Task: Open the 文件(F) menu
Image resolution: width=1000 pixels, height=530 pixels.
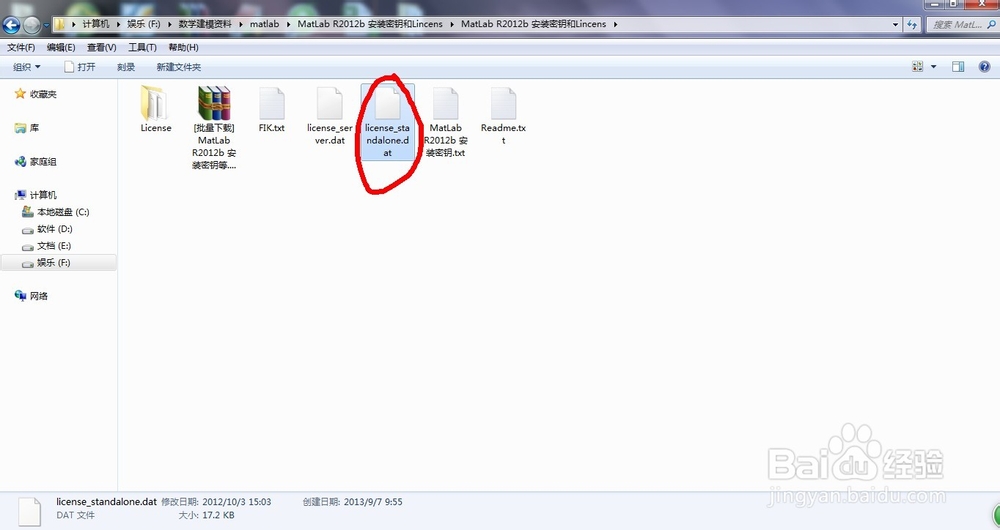Action: click(x=21, y=47)
